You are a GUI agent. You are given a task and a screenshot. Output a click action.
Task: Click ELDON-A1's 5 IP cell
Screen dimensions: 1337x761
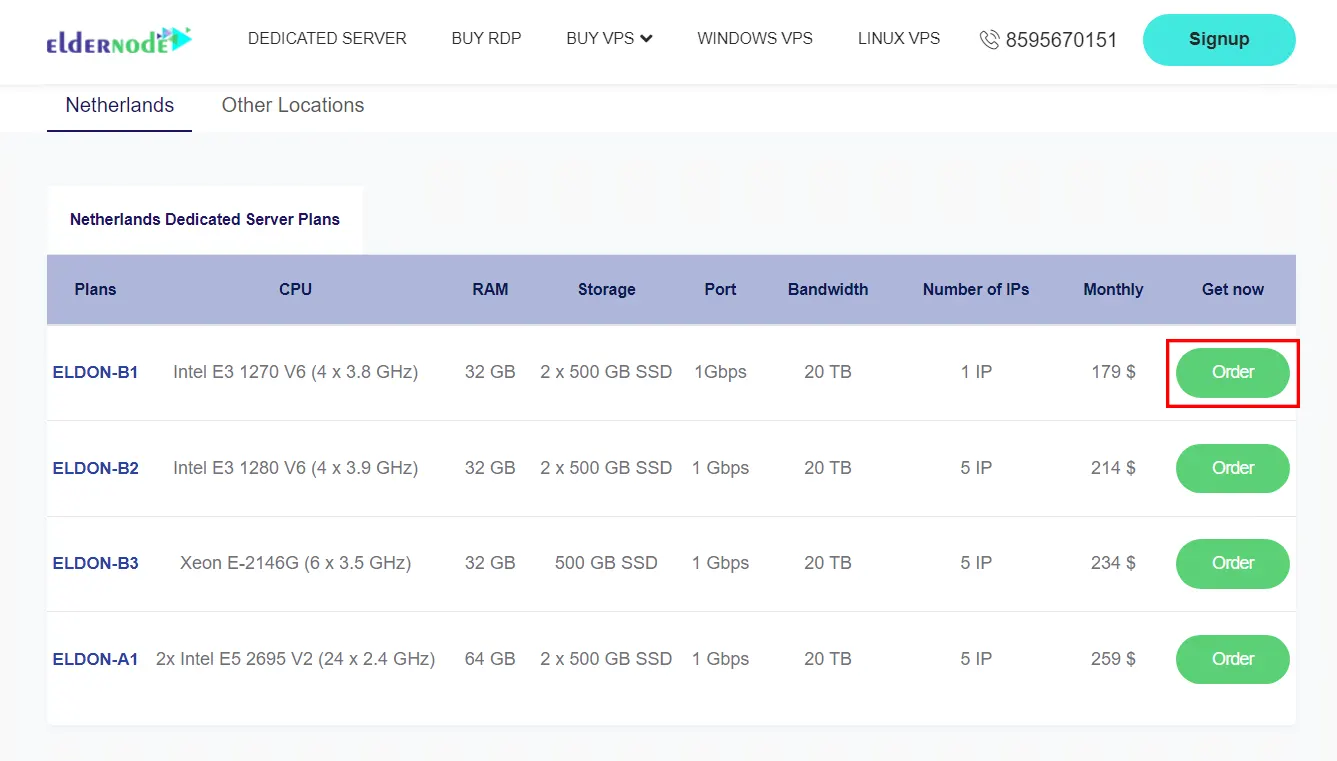pyautogui.click(x=976, y=659)
